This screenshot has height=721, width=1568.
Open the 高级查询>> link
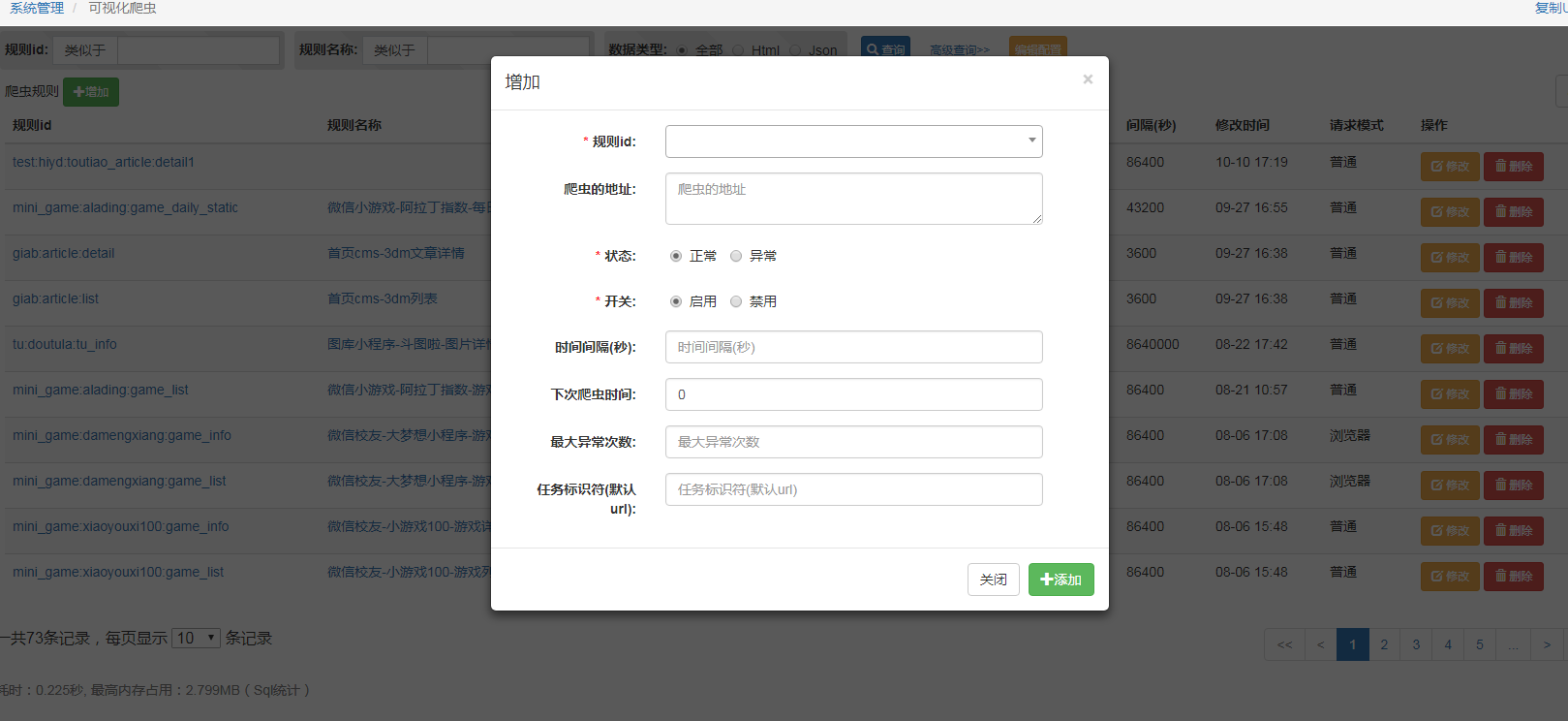[960, 49]
